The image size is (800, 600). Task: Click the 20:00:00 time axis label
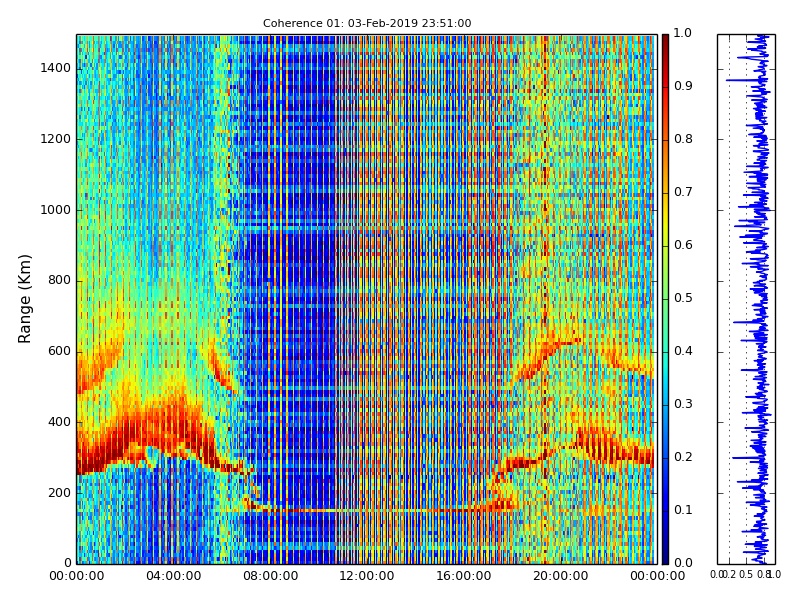click(x=560, y=576)
